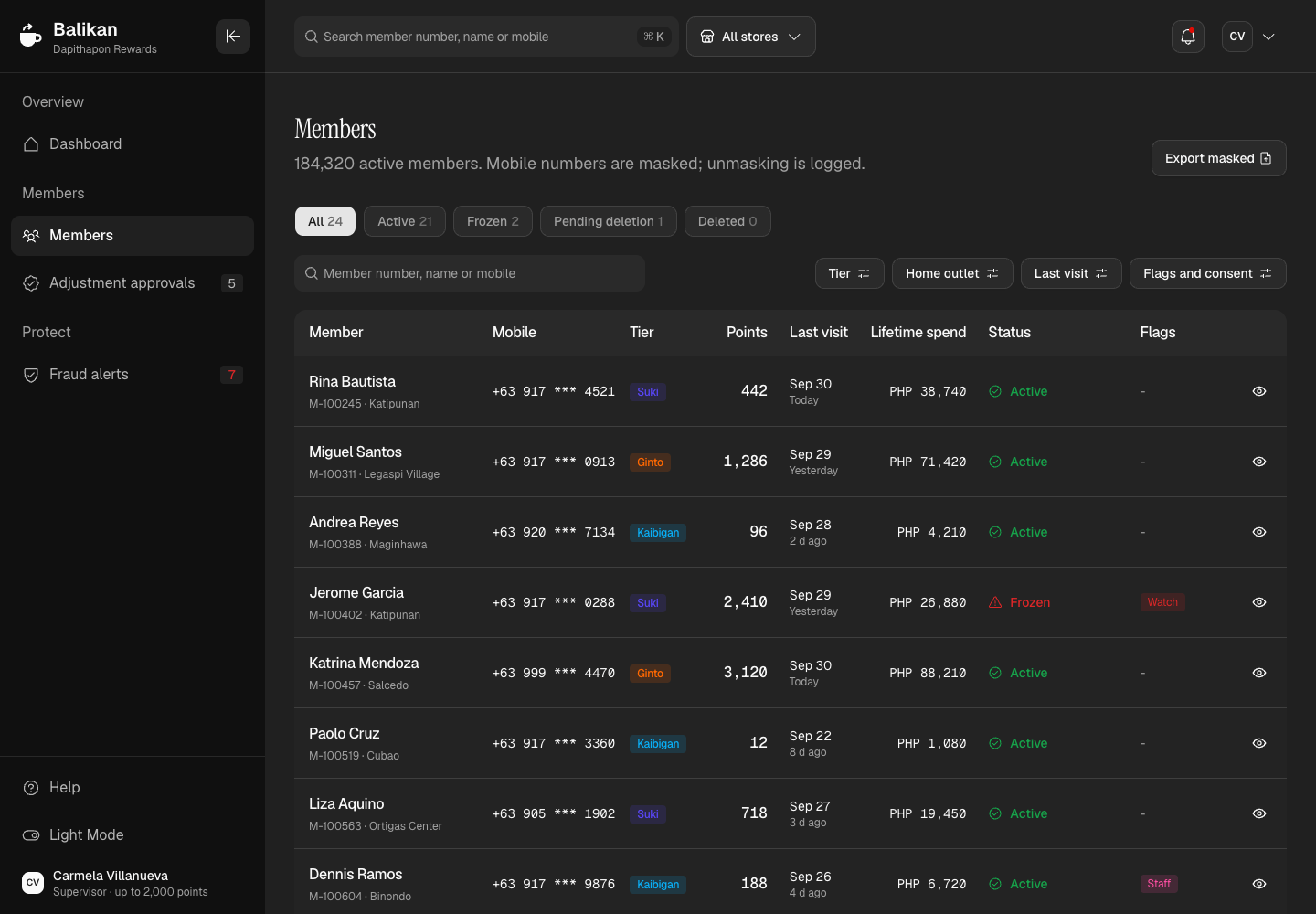Click the Adjustment approvals count badge 5
The width and height of the screenshot is (1316, 914).
click(x=231, y=283)
